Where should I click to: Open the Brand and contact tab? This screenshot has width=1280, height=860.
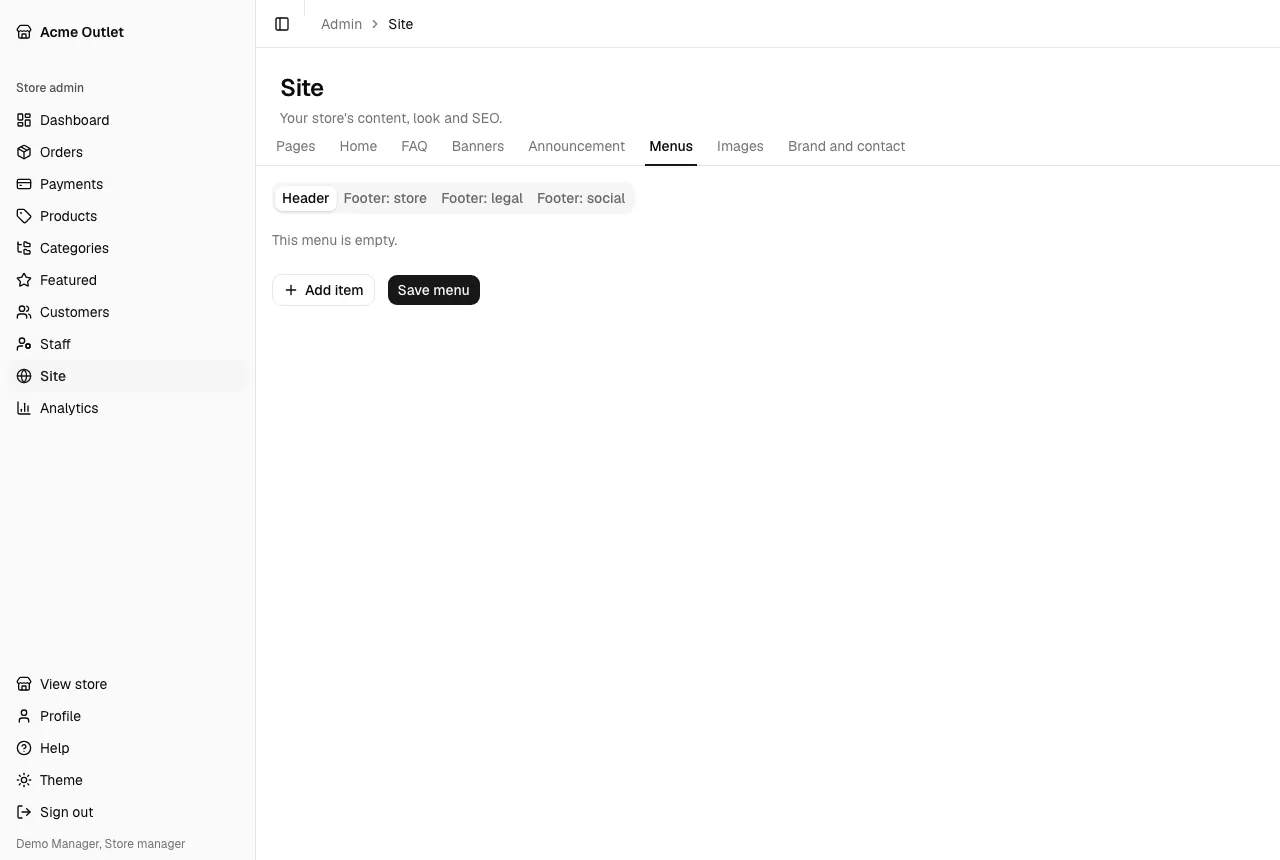point(846,146)
